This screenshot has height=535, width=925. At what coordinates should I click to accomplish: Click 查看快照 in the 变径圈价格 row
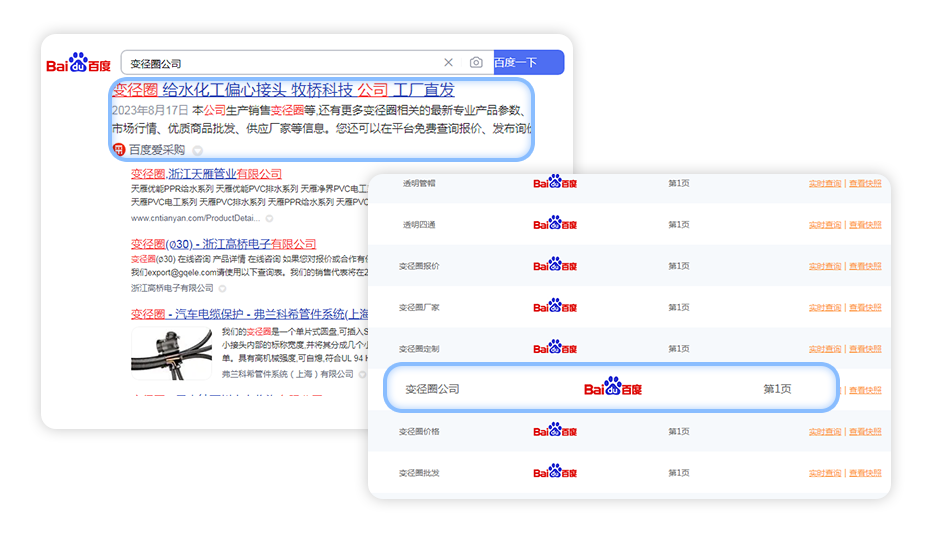865,432
